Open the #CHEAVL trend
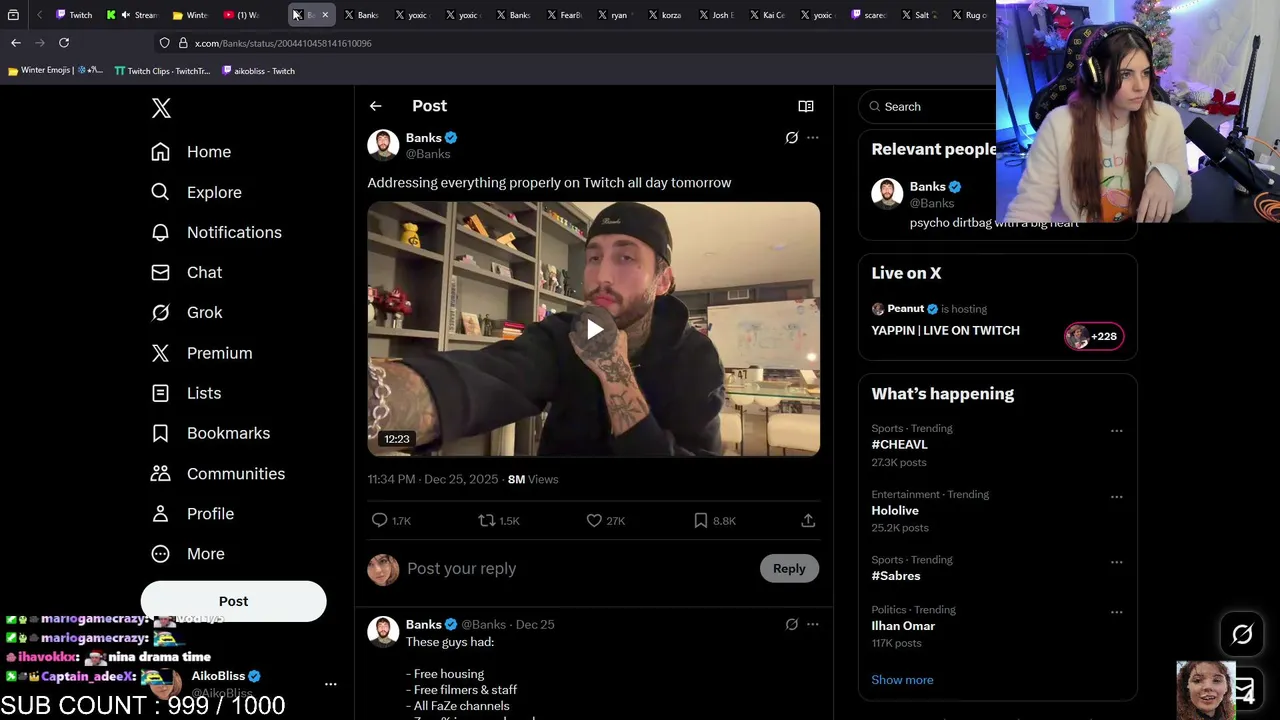1280x720 pixels. [899, 444]
